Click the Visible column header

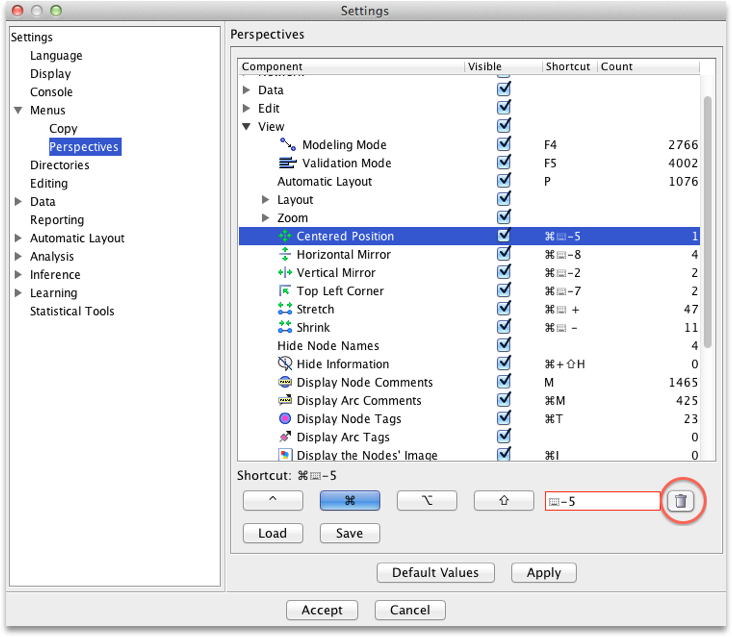(x=503, y=66)
